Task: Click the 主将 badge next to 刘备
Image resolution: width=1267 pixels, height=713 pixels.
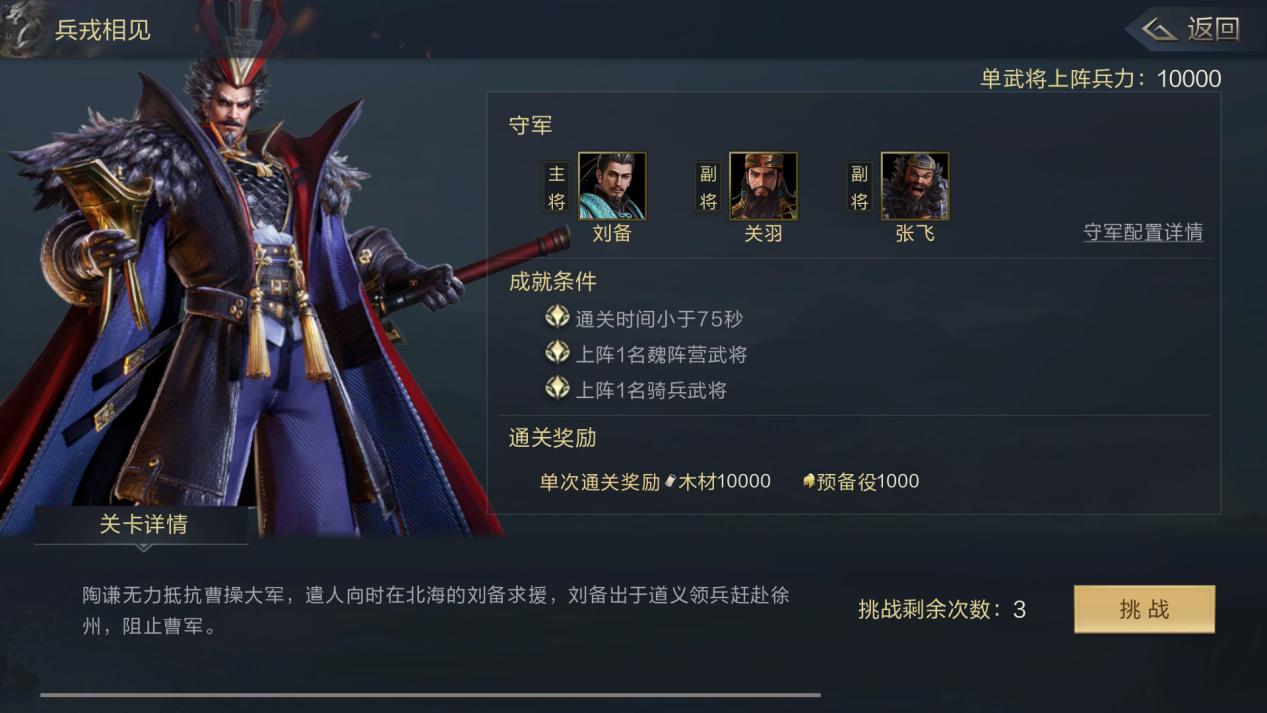Action: coord(556,187)
